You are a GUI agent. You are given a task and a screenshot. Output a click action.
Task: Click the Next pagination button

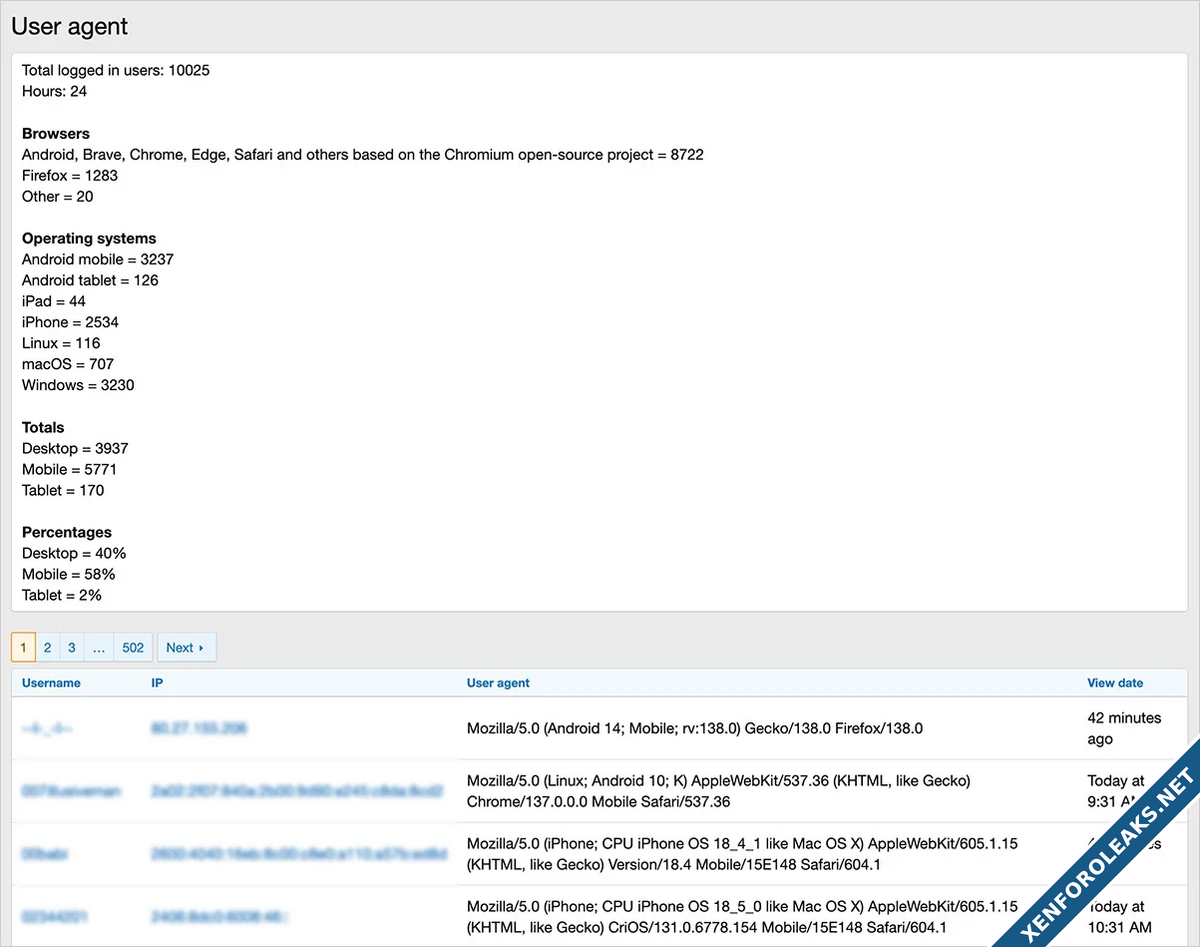[186, 648]
